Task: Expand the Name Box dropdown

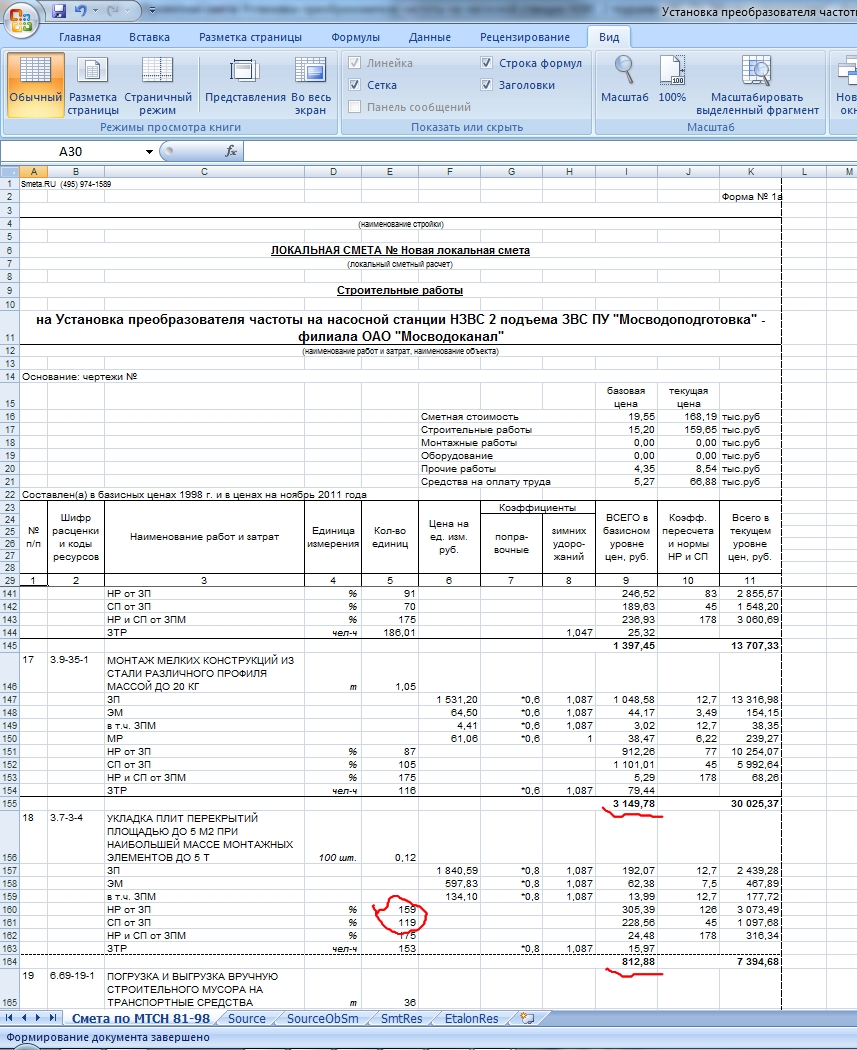Action: pos(149,152)
